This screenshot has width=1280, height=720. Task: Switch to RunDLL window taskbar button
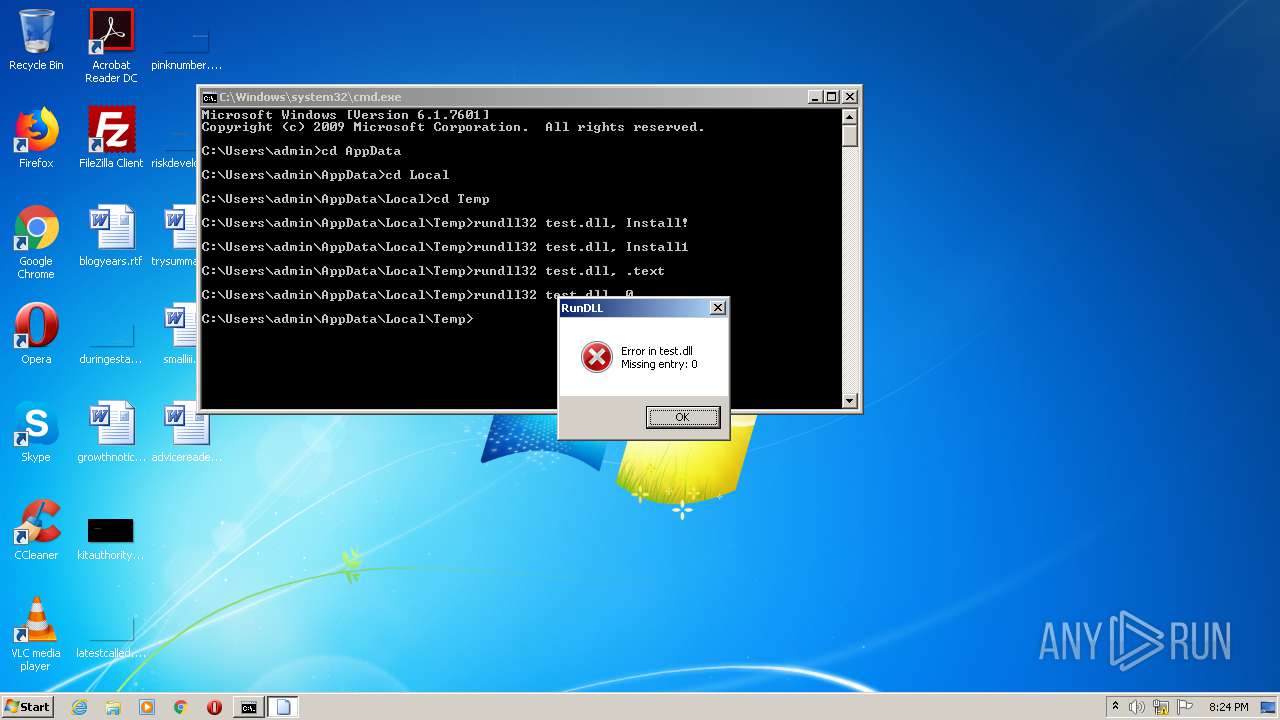[x=283, y=707]
